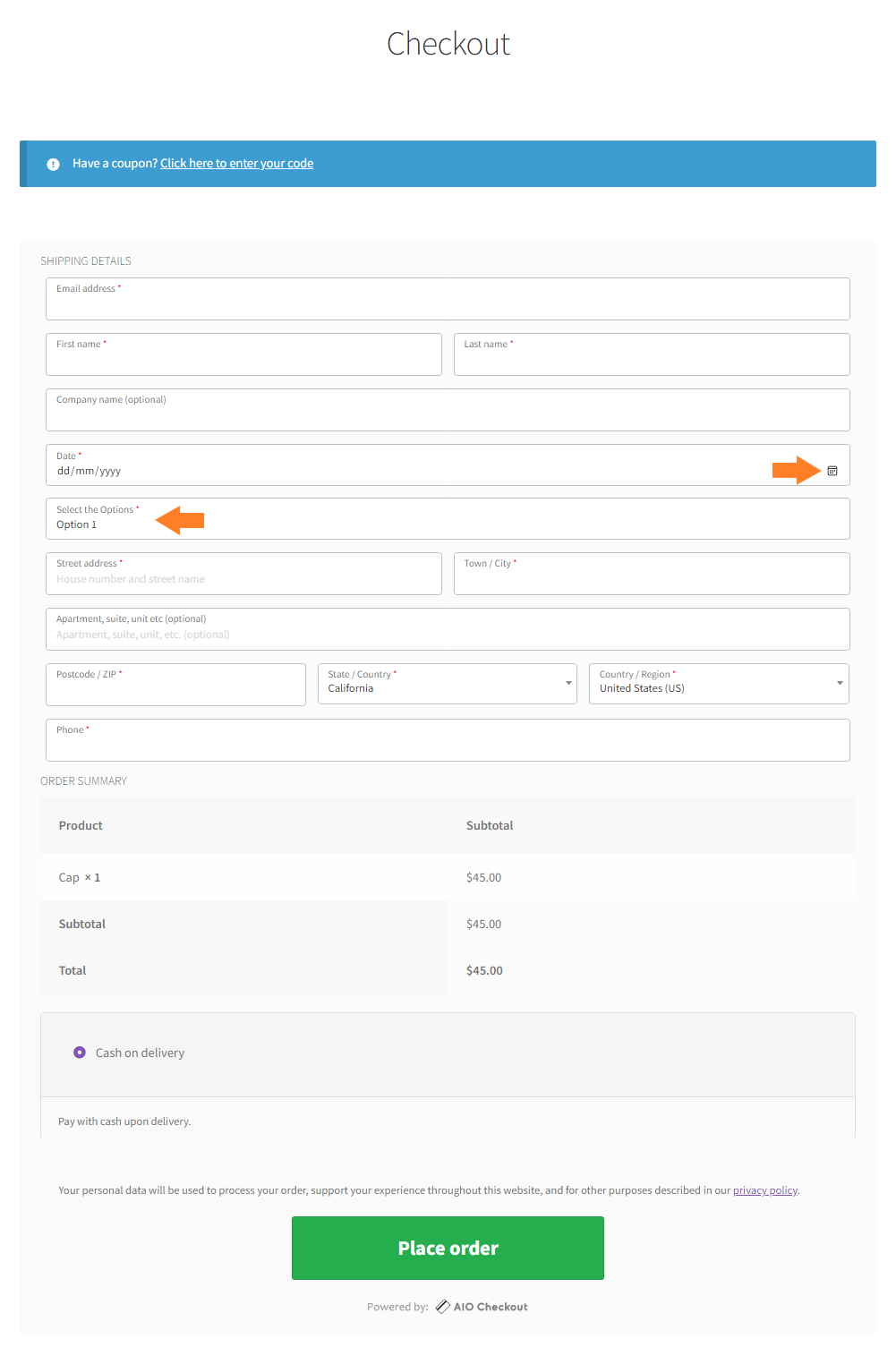Select the Cash on delivery radio button
896x1364 pixels.
tap(80, 1053)
